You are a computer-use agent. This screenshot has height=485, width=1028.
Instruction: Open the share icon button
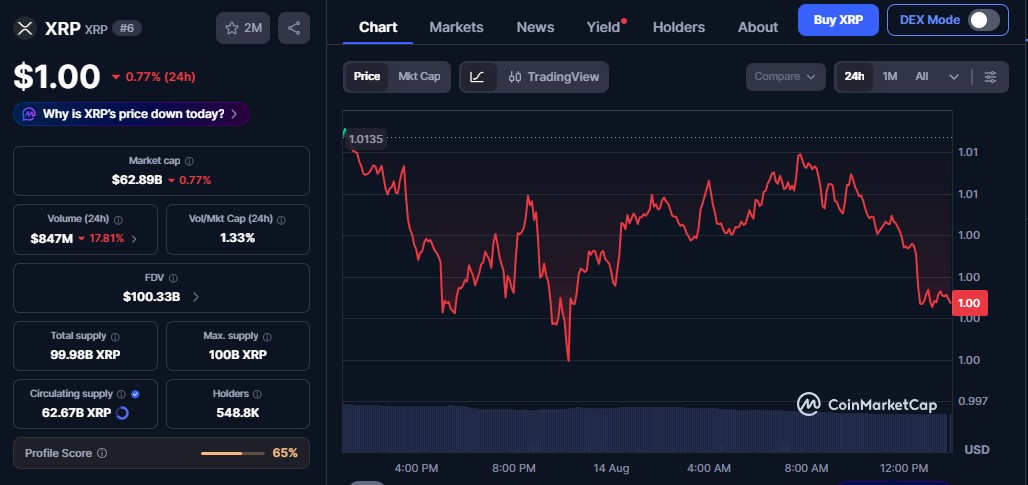click(294, 28)
